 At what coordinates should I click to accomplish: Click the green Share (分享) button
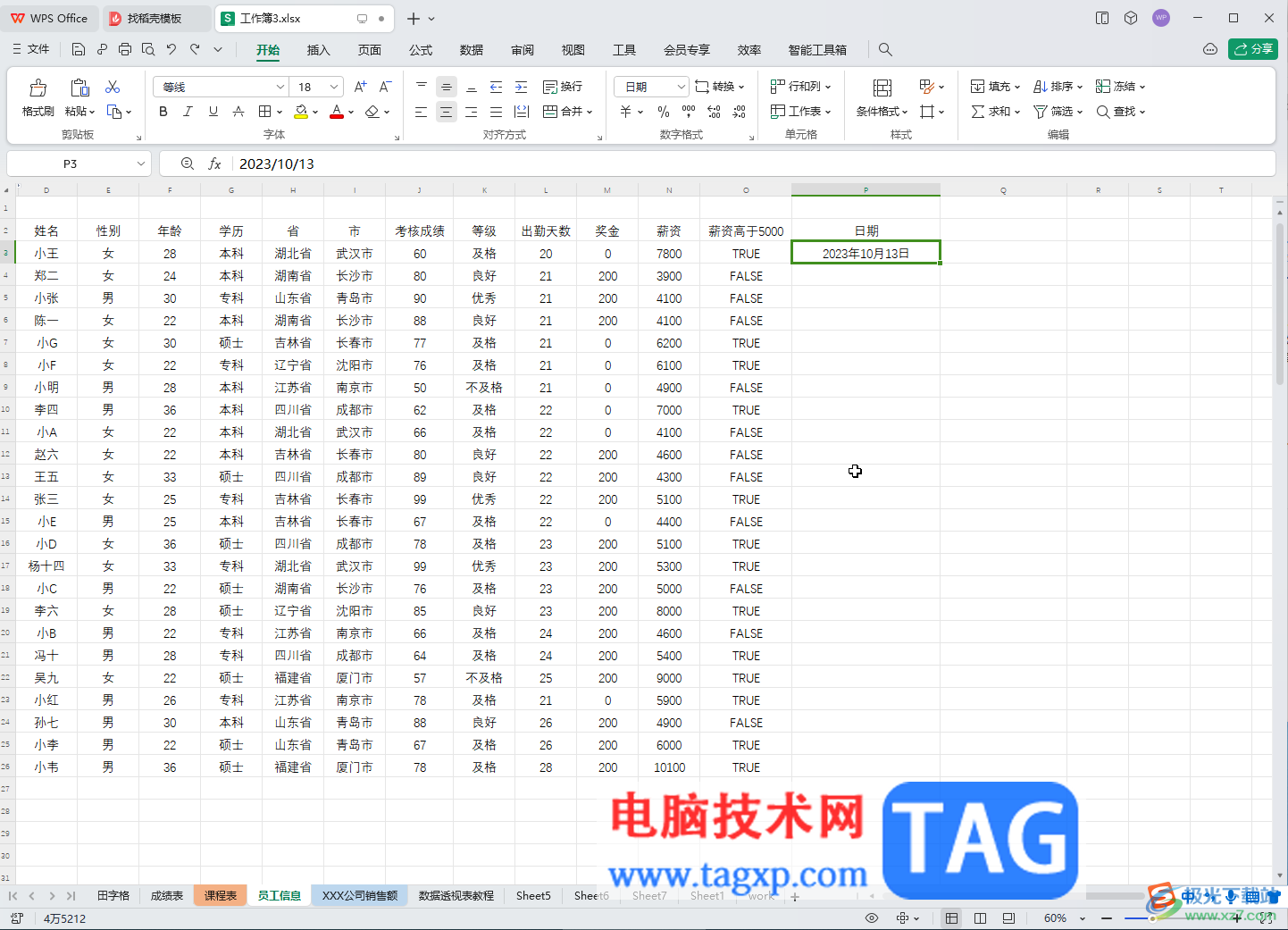tap(1252, 49)
